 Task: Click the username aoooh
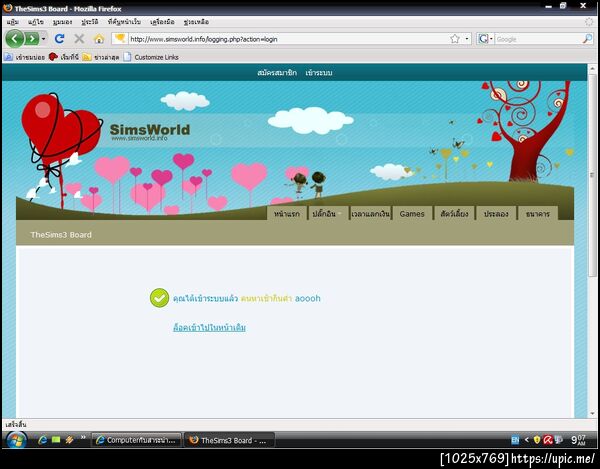pyautogui.click(x=308, y=298)
